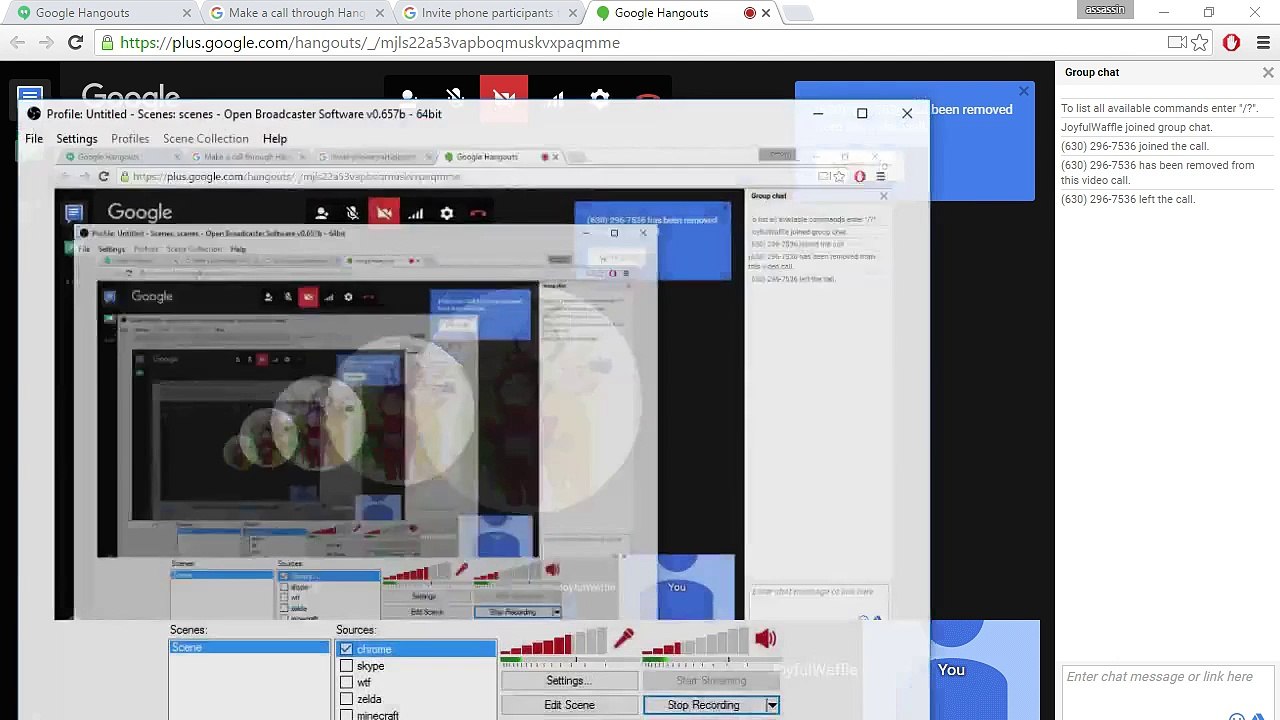Dismiss the blue removed-from-call notification
Image resolution: width=1280 pixels, height=720 pixels.
(x=1023, y=91)
